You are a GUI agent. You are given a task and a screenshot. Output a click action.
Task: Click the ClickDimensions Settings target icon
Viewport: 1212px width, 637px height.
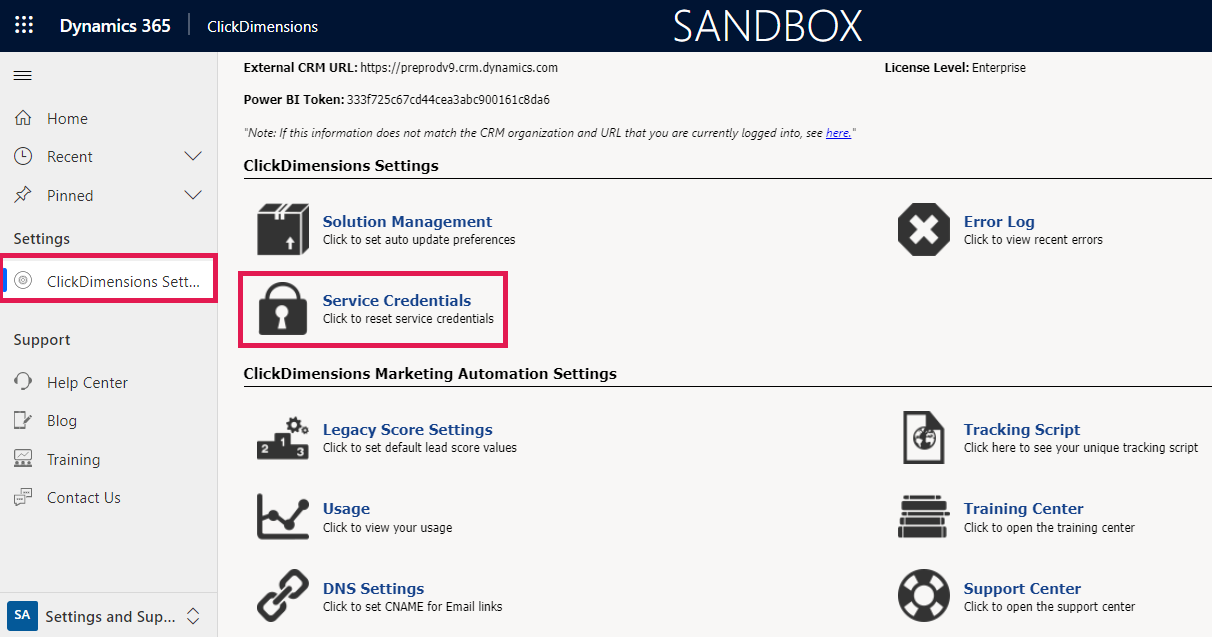pos(23,281)
